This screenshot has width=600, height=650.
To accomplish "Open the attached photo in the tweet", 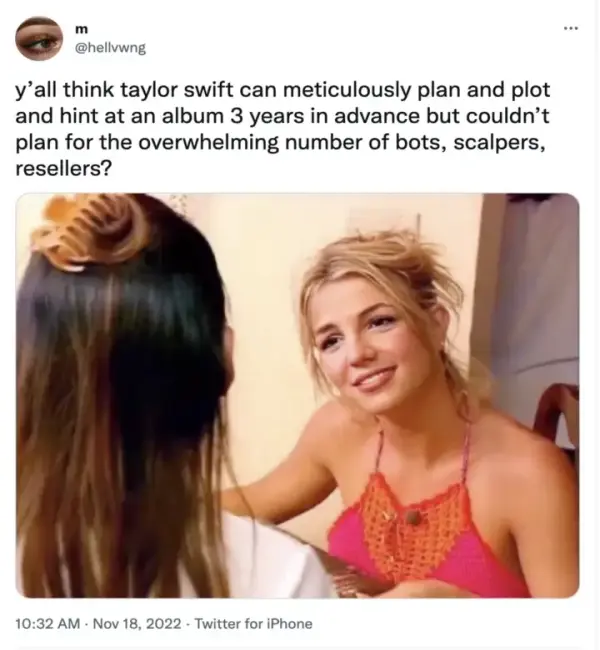I will tap(297, 395).
